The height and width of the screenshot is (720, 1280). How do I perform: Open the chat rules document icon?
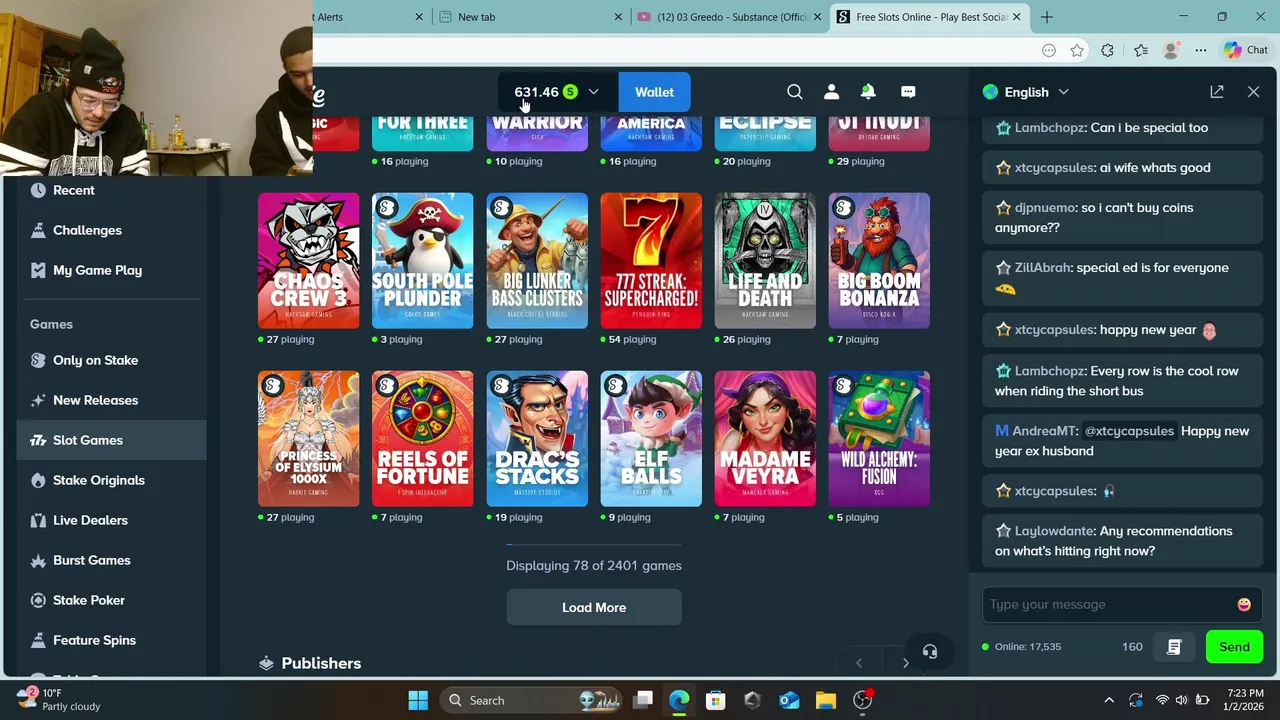coord(1174,647)
